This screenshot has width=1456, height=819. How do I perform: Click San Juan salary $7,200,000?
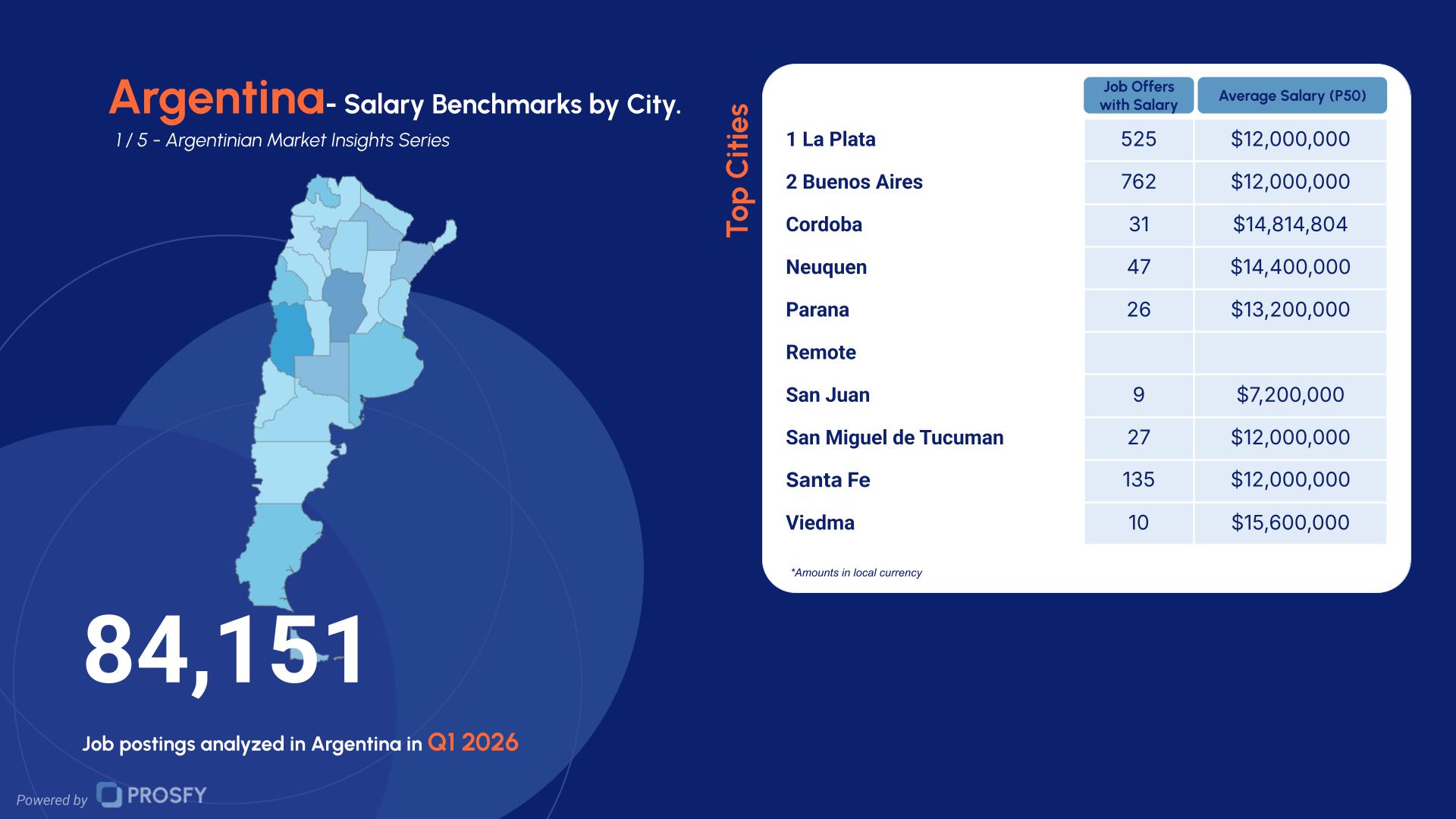[x=1290, y=395]
